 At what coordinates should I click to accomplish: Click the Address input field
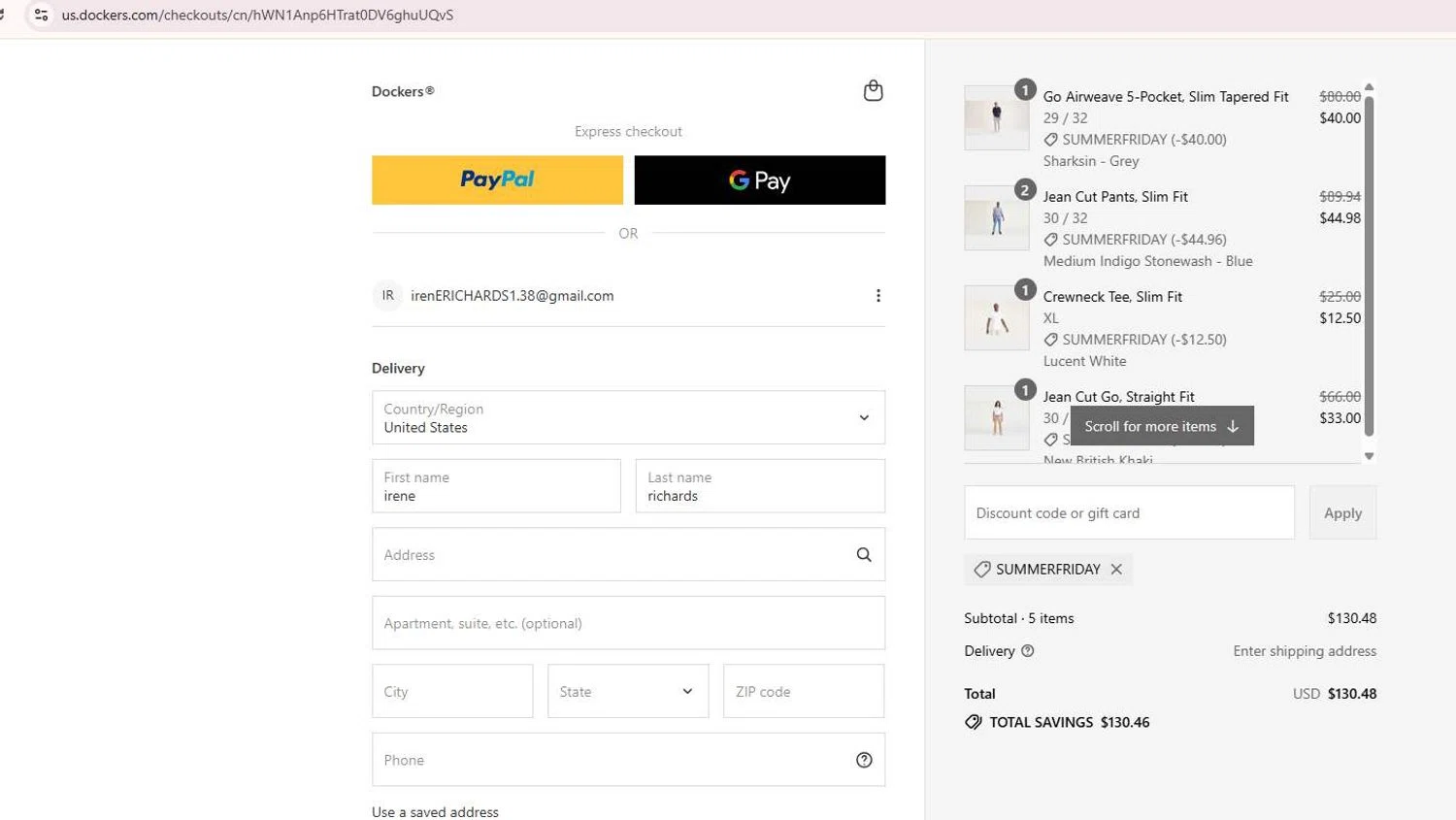coord(628,554)
